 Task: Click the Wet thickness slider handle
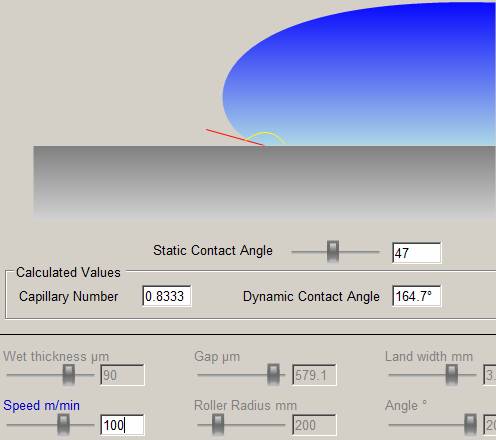click(x=69, y=375)
